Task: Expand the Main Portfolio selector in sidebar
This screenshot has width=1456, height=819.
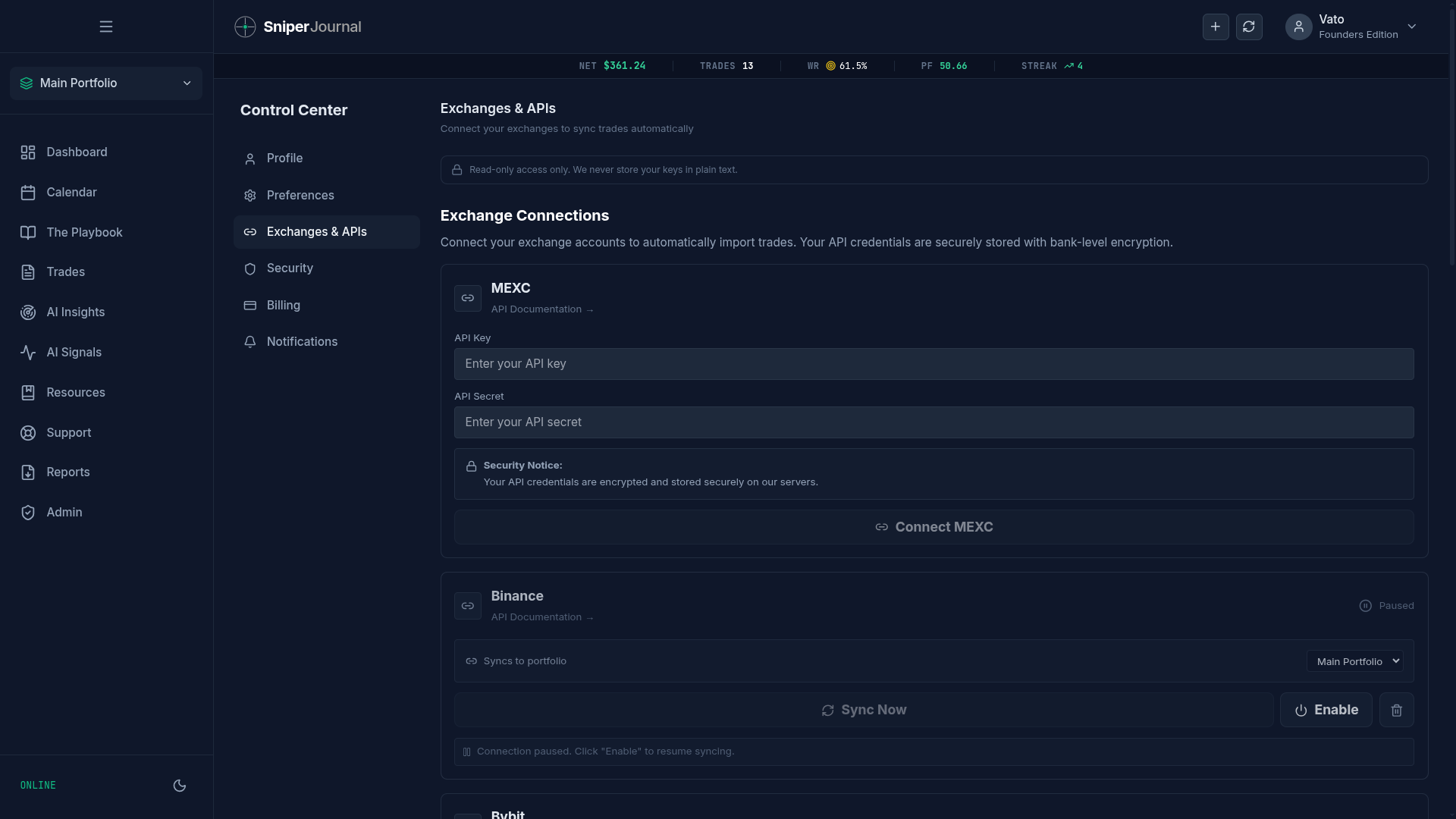Action: click(x=106, y=83)
